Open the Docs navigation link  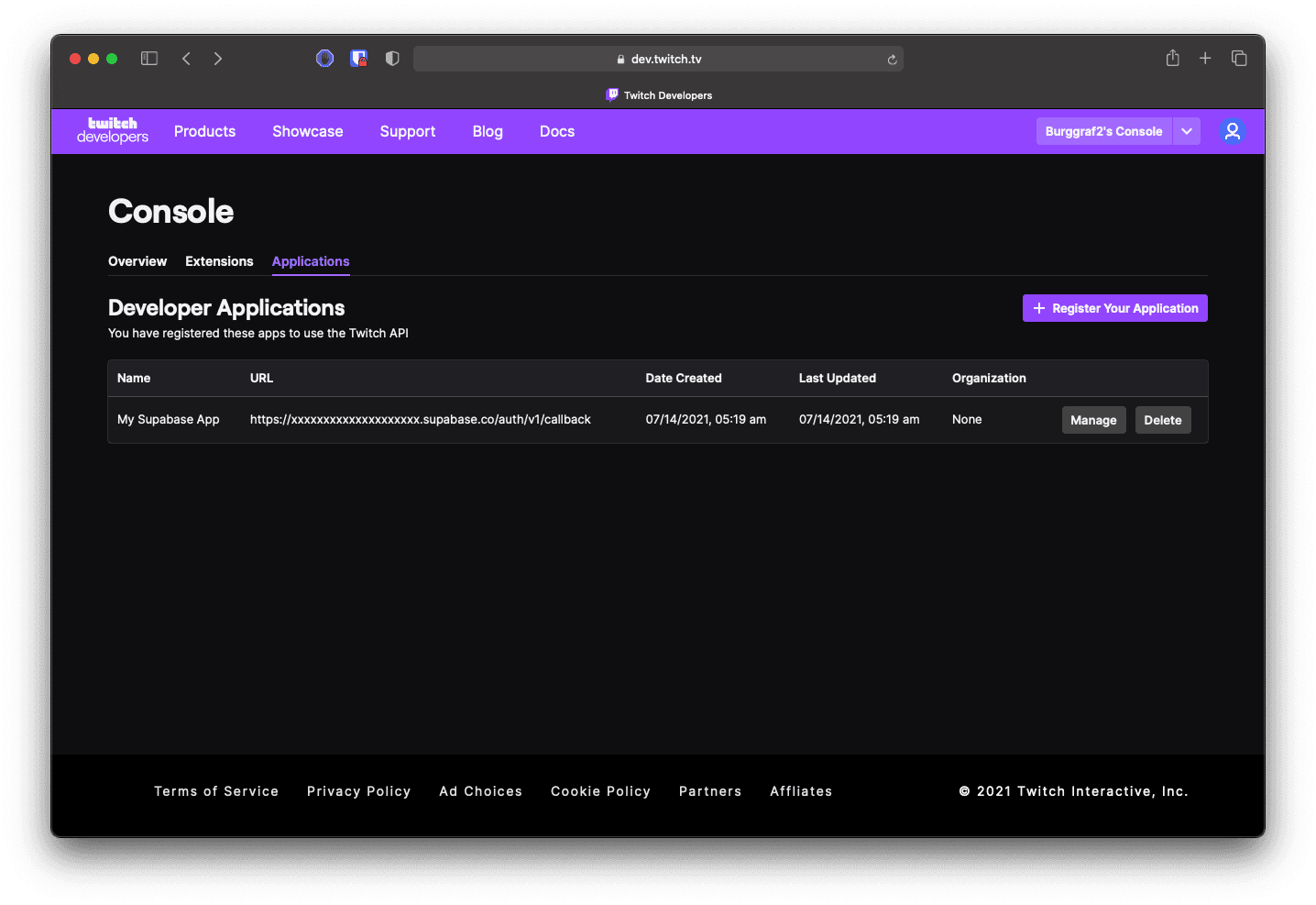click(x=557, y=131)
